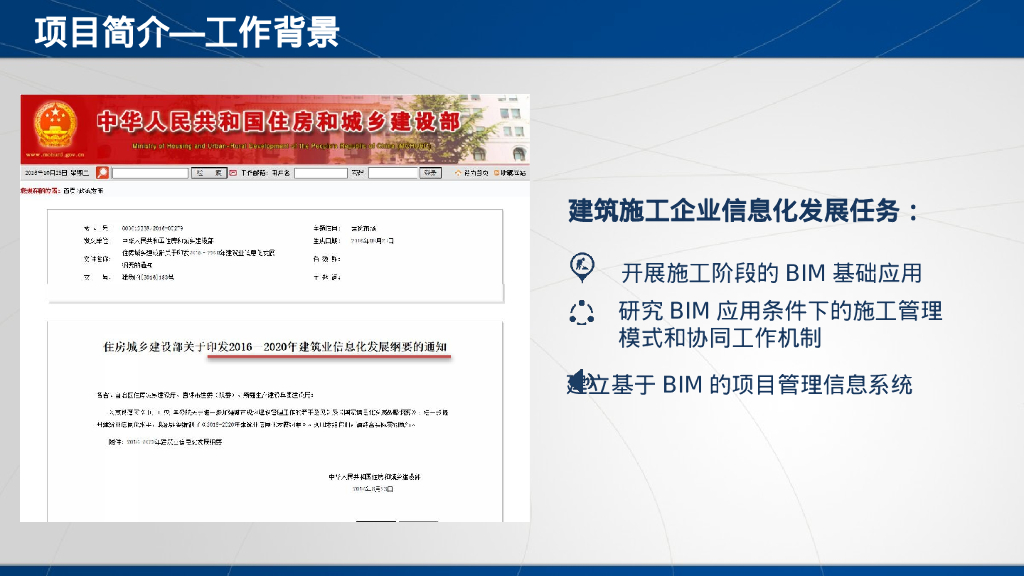Click the text 研究 BIM 应用条件下的施工管理
Viewport: 1024px width, 576px height.
click(x=780, y=311)
